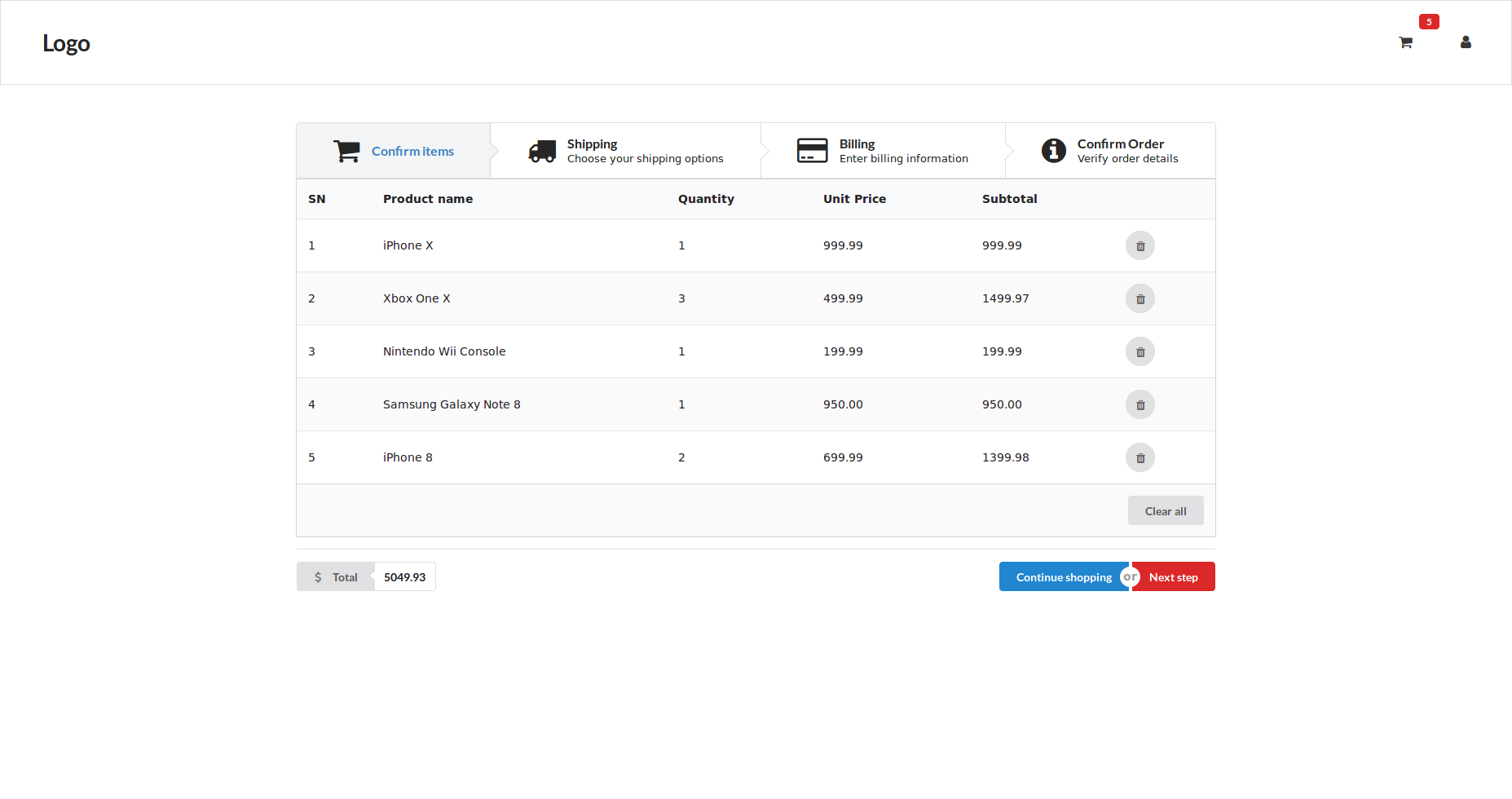Click the cart icon on the Confirm items tab
1512x799 pixels.
(346, 150)
